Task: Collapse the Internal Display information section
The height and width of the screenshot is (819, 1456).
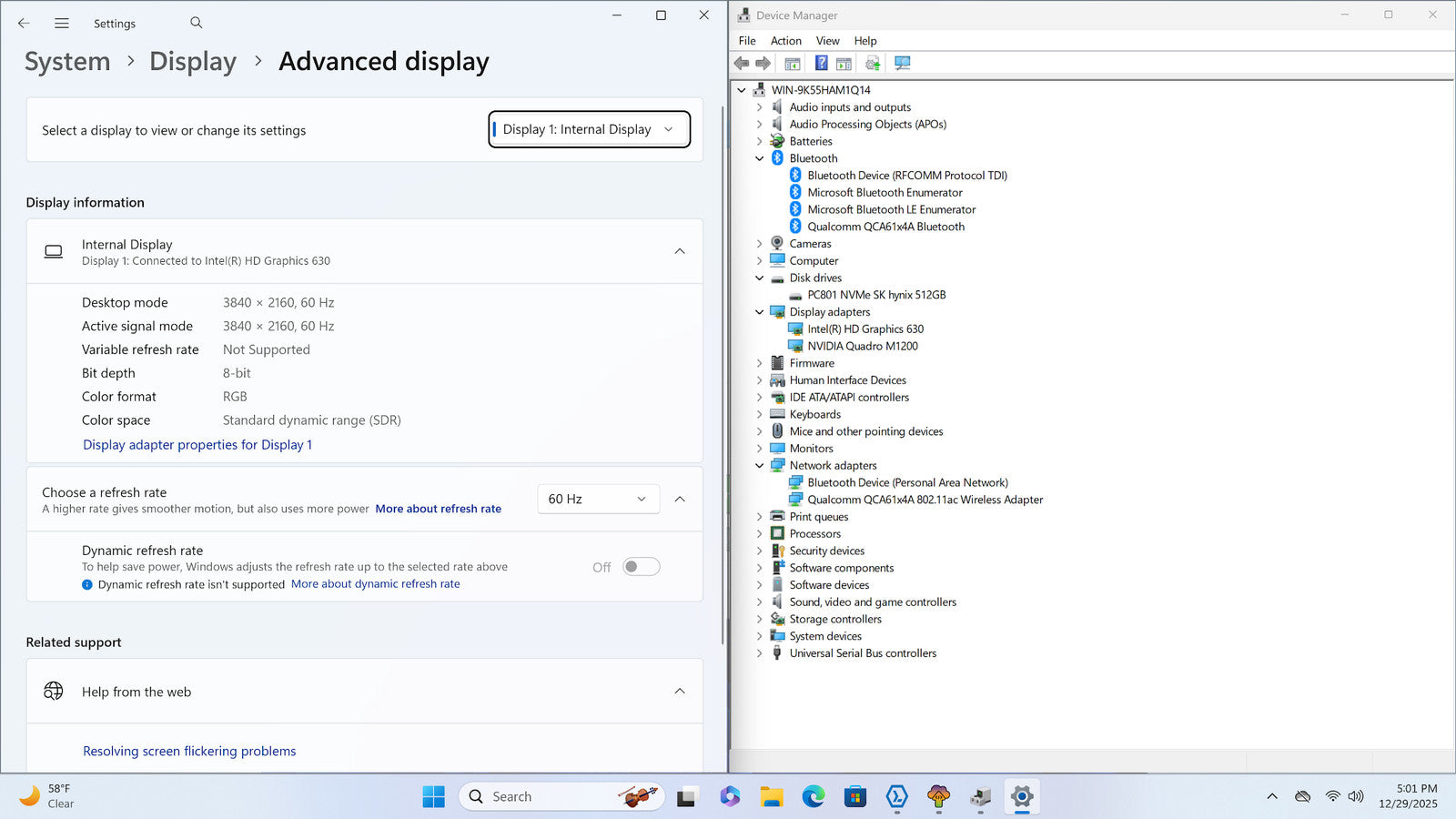Action: coord(679,251)
